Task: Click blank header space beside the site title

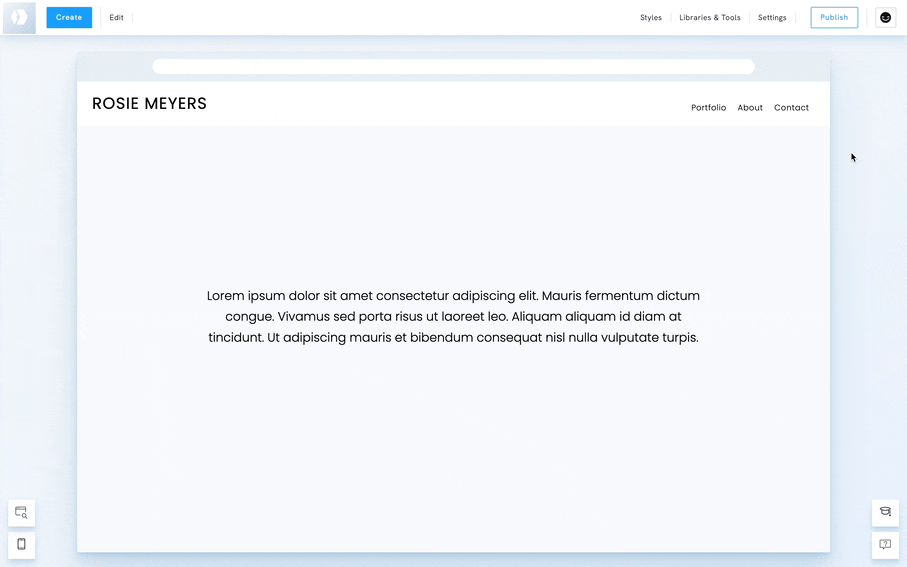Action: (x=440, y=104)
